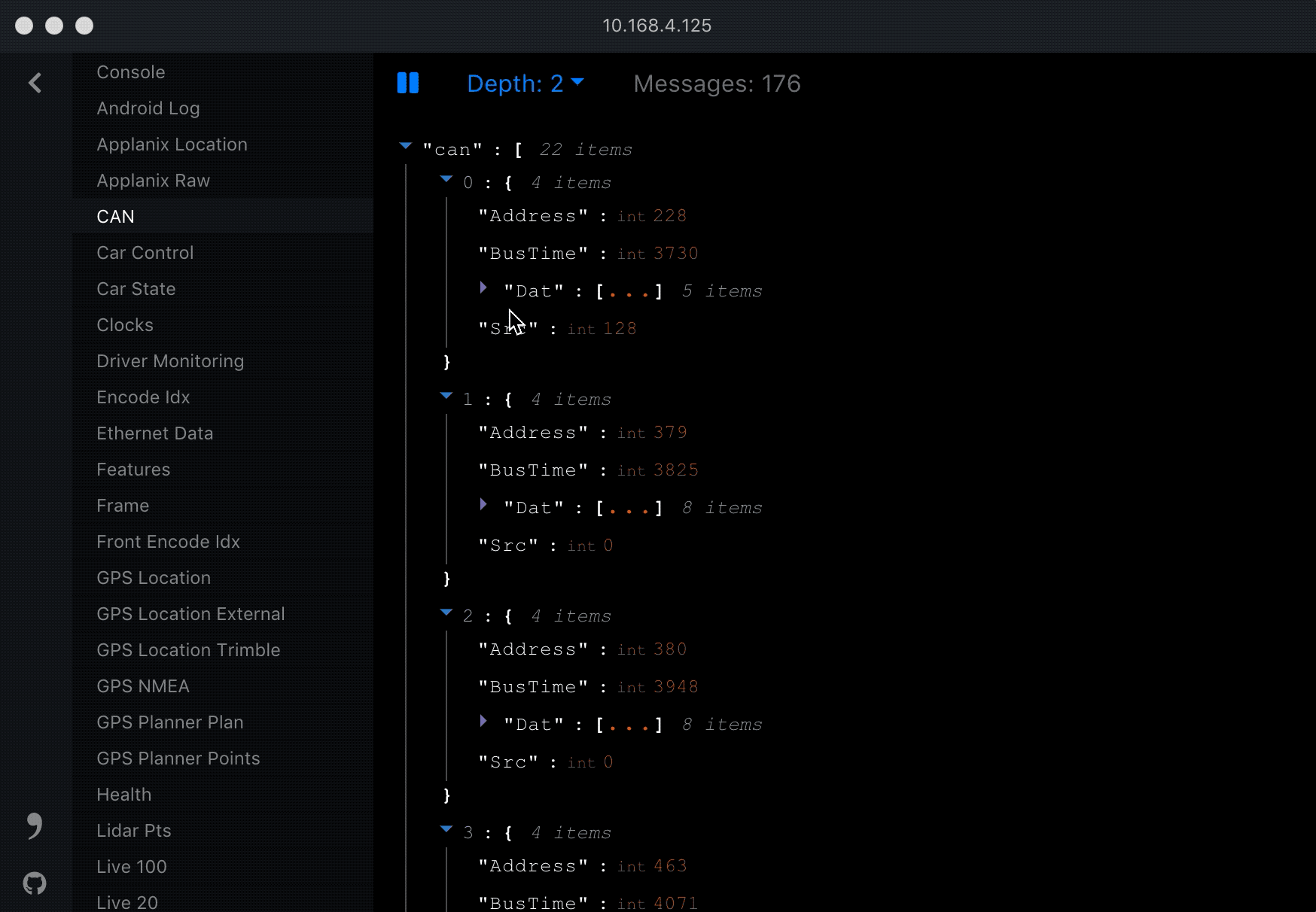
Task: Select the CAN sidebar item
Action: pyautogui.click(x=223, y=217)
